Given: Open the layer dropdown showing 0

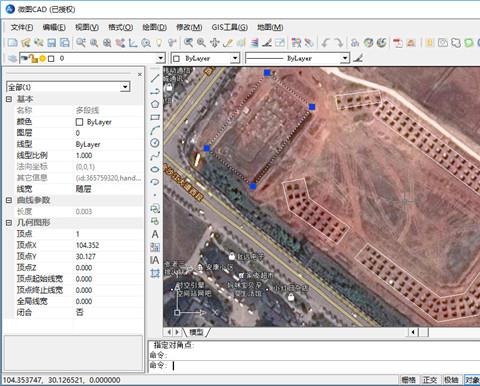Looking at the screenshot, I should [161, 59].
